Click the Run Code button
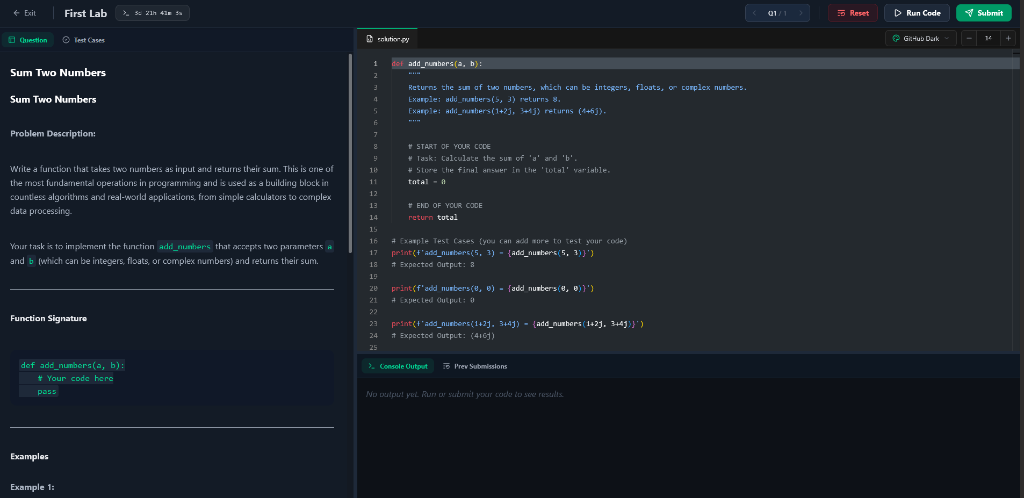1024x498 pixels. point(916,13)
